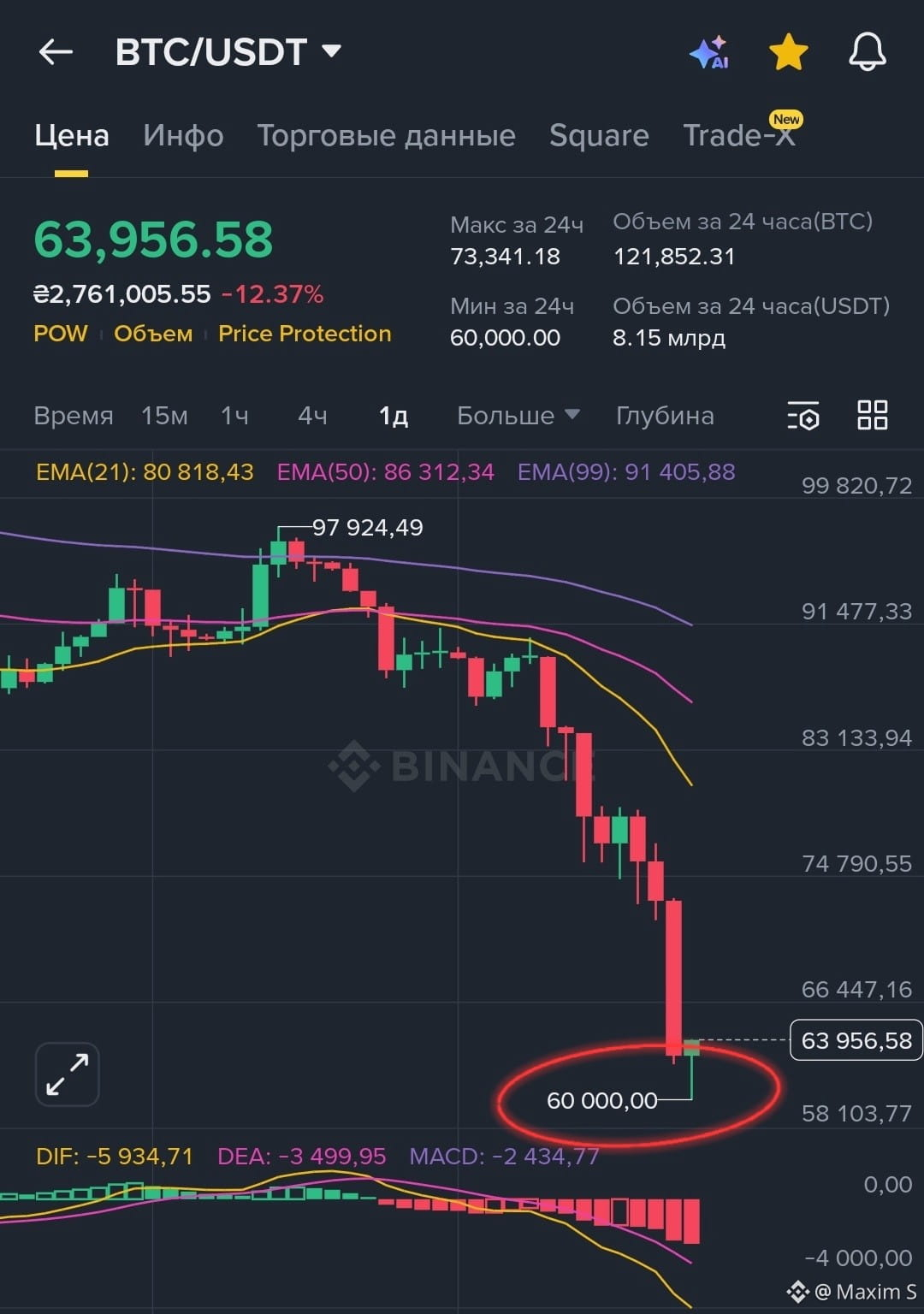Open chart indicator settings icon
Viewport: 924px width, 1314px height.
(x=803, y=416)
